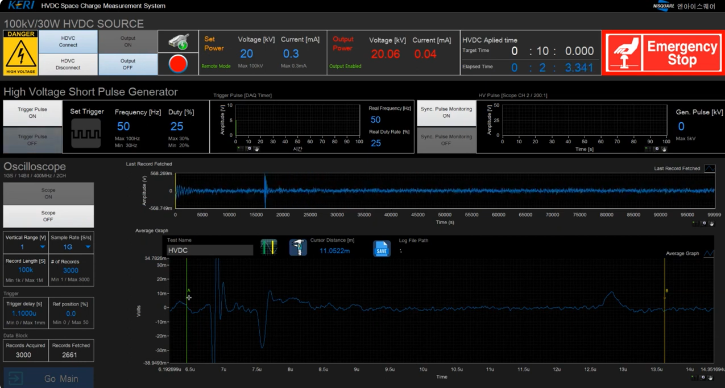Select yellow cursor in Last Record Fetched graph
This screenshot has height=388, width=725.
(x=175, y=191)
